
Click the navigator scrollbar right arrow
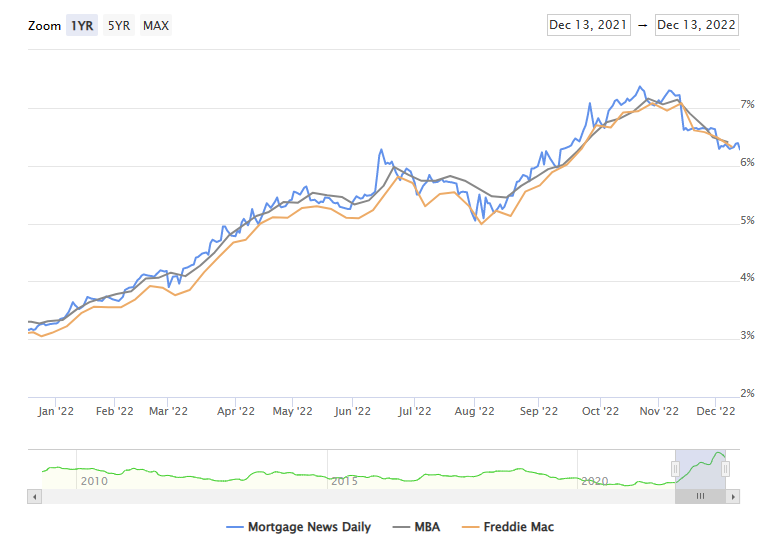click(x=733, y=497)
